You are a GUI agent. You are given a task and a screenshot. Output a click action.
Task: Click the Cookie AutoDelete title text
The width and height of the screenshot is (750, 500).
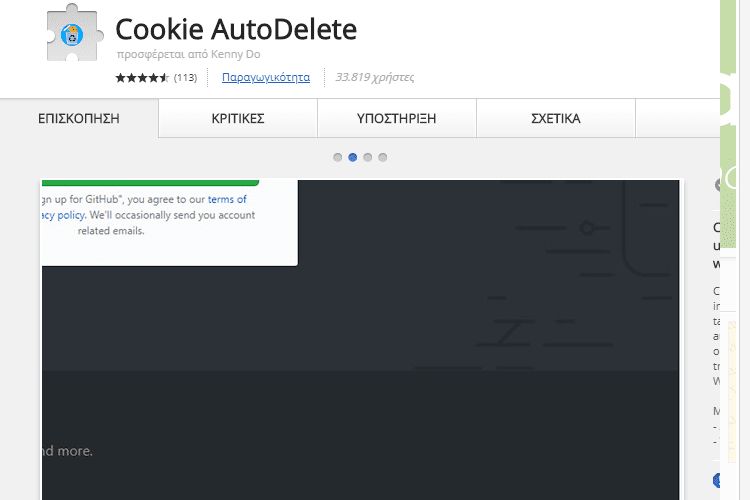[236, 29]
